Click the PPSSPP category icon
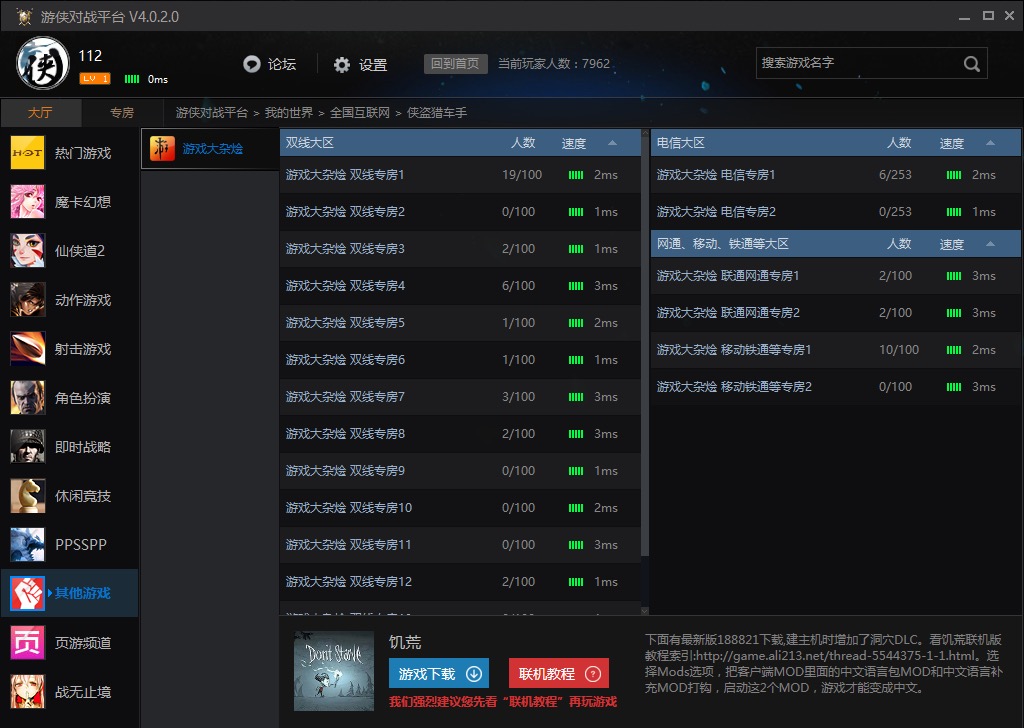This screenshot has width=1024, height=728. click(27, 545)
